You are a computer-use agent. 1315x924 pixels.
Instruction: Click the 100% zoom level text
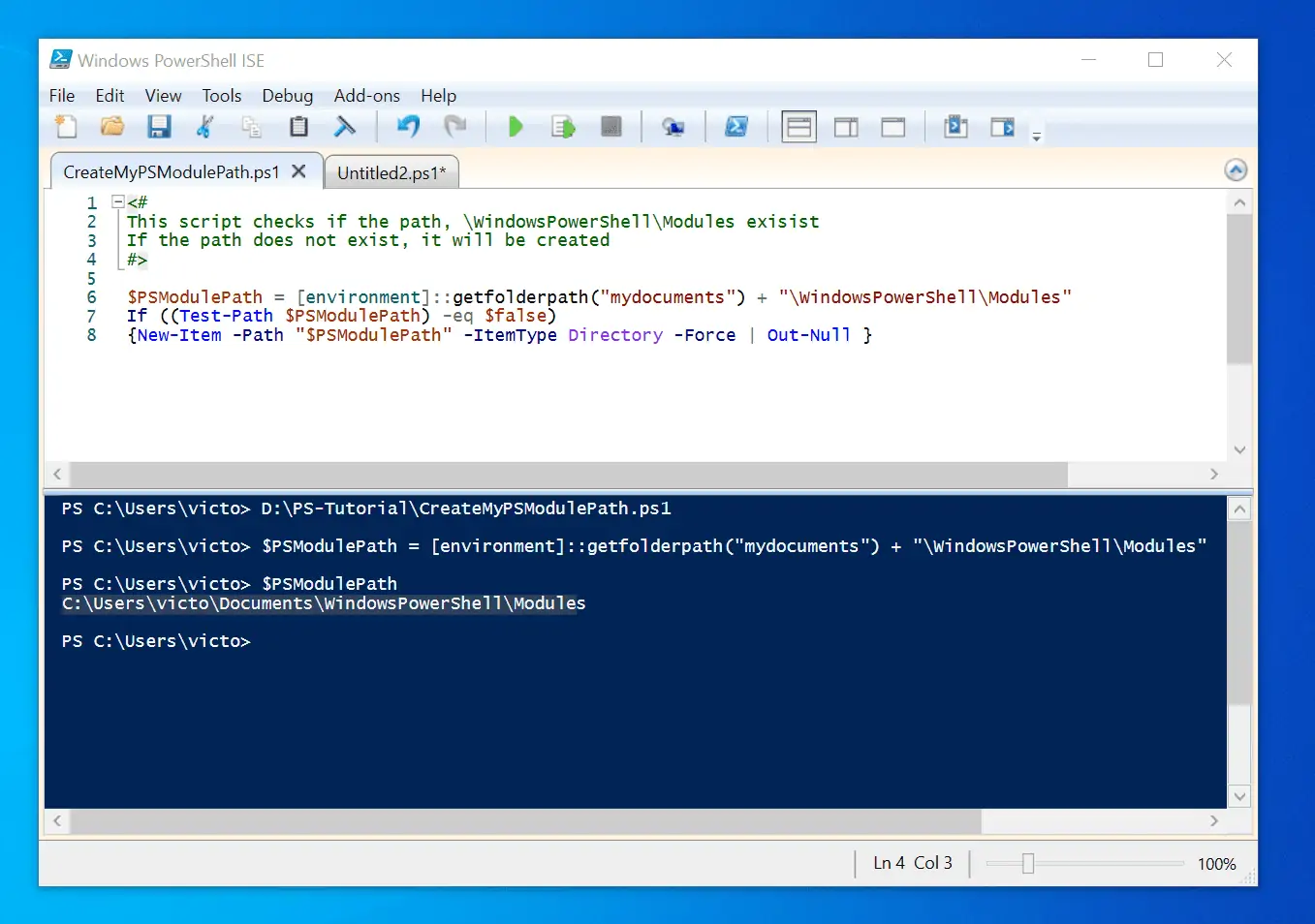pyautogui.click(x=1216, y=864)
